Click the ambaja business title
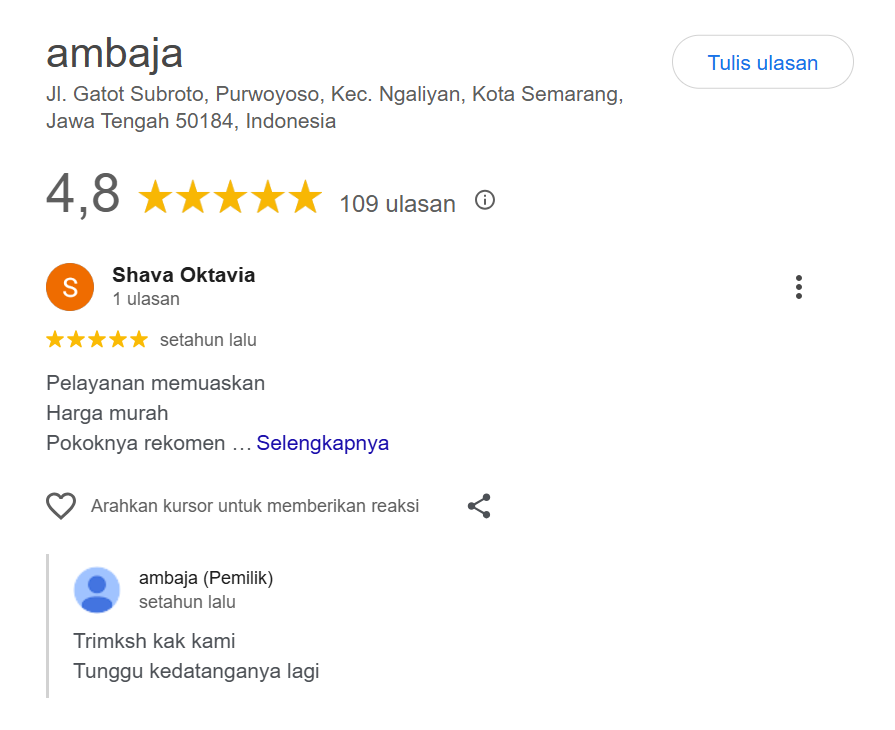This screenshot has height=730, width=895. [x=115, y=53]
